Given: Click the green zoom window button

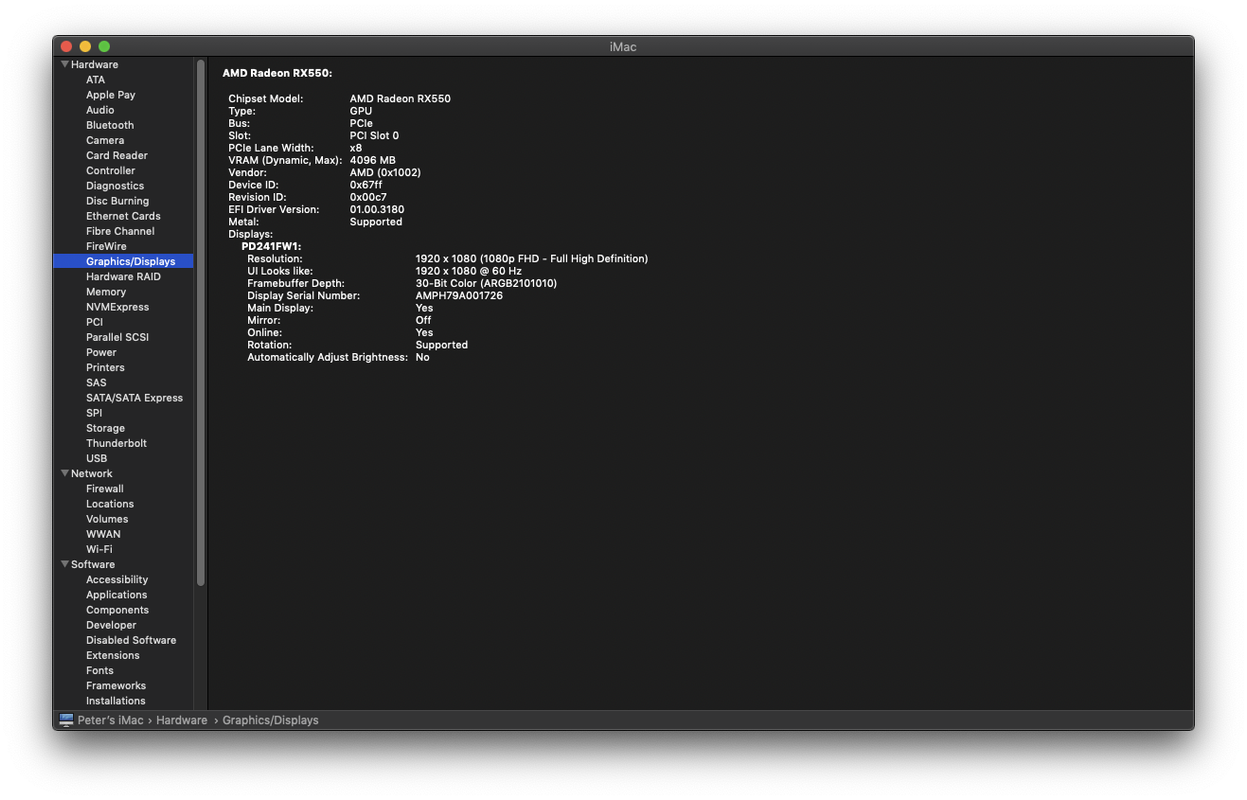Looking at the screenshot, I should tap(104, 47).
